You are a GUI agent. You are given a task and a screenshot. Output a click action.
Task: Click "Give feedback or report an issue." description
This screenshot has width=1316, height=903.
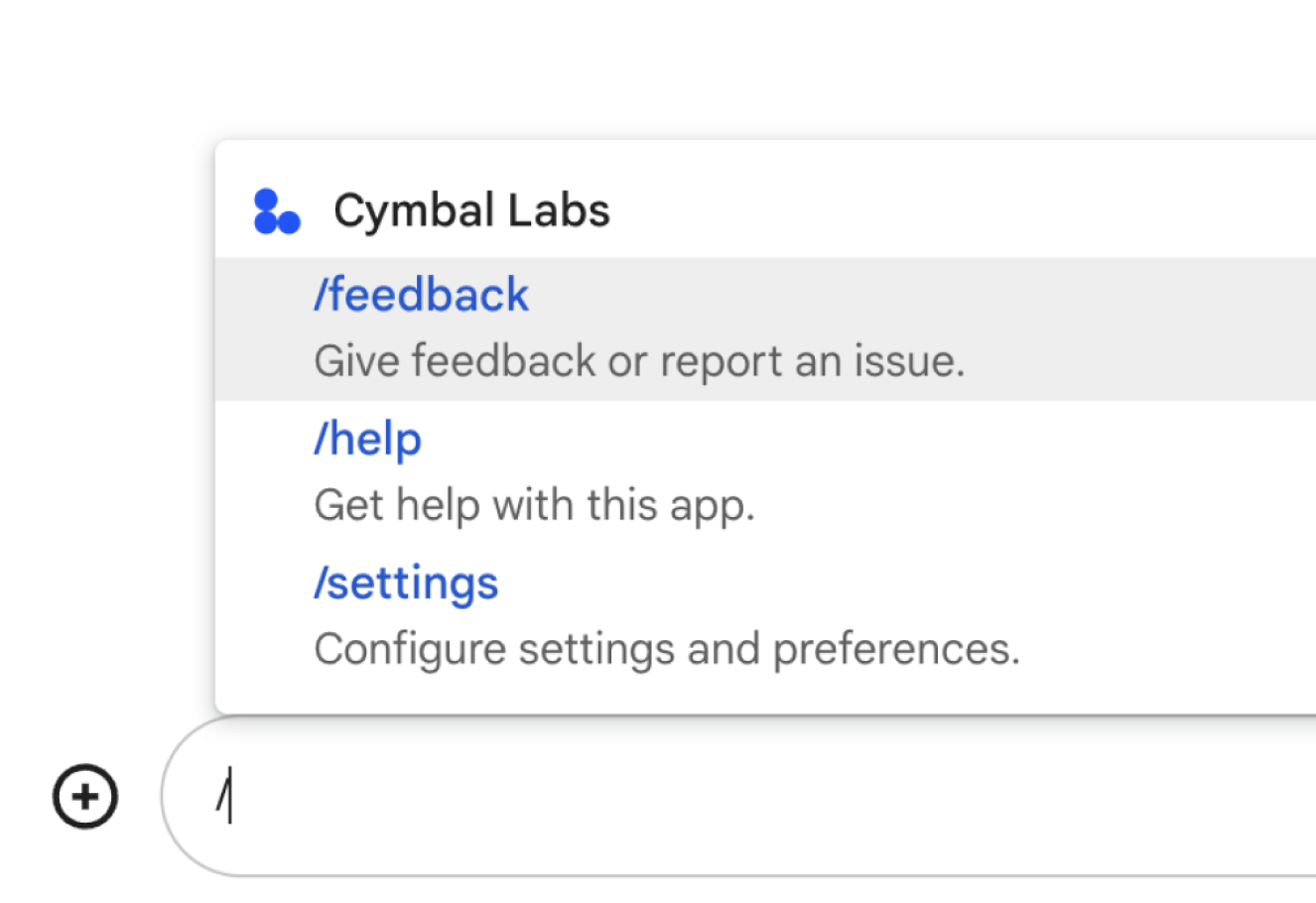639,361
